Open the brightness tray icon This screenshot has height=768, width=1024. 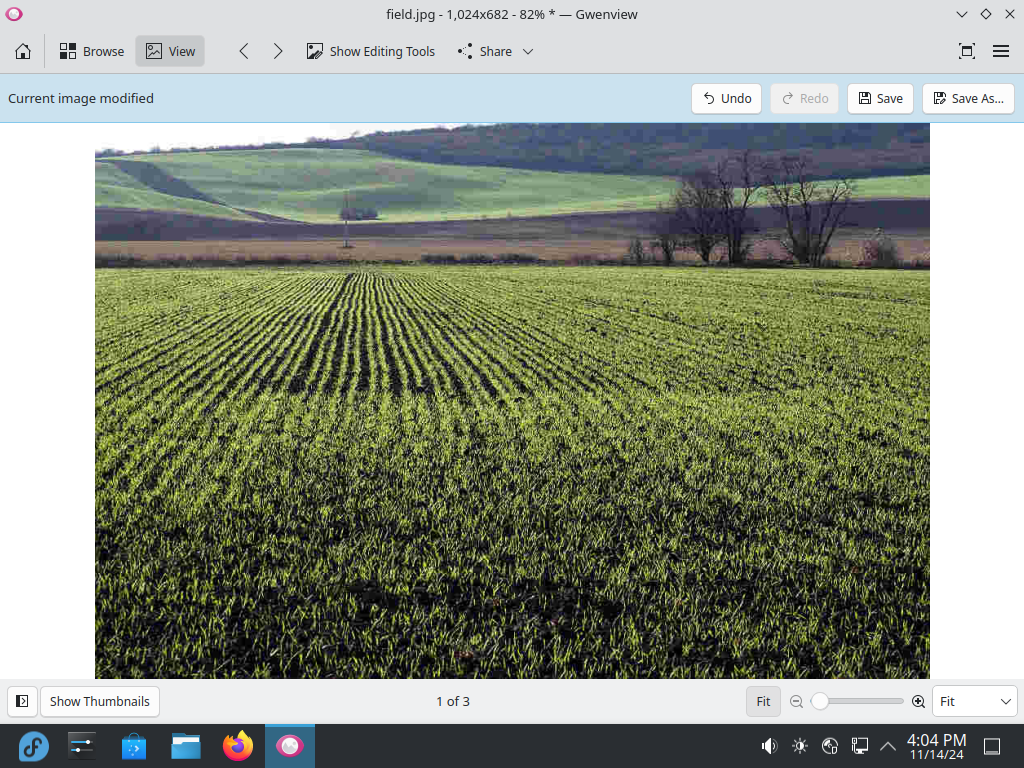799,746
